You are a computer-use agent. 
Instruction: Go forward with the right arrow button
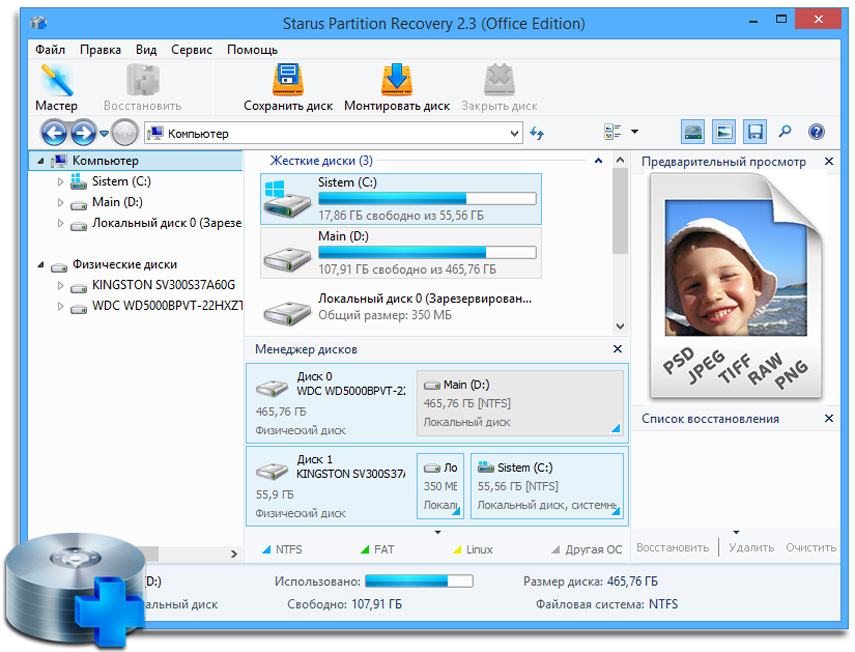[83, 132]
